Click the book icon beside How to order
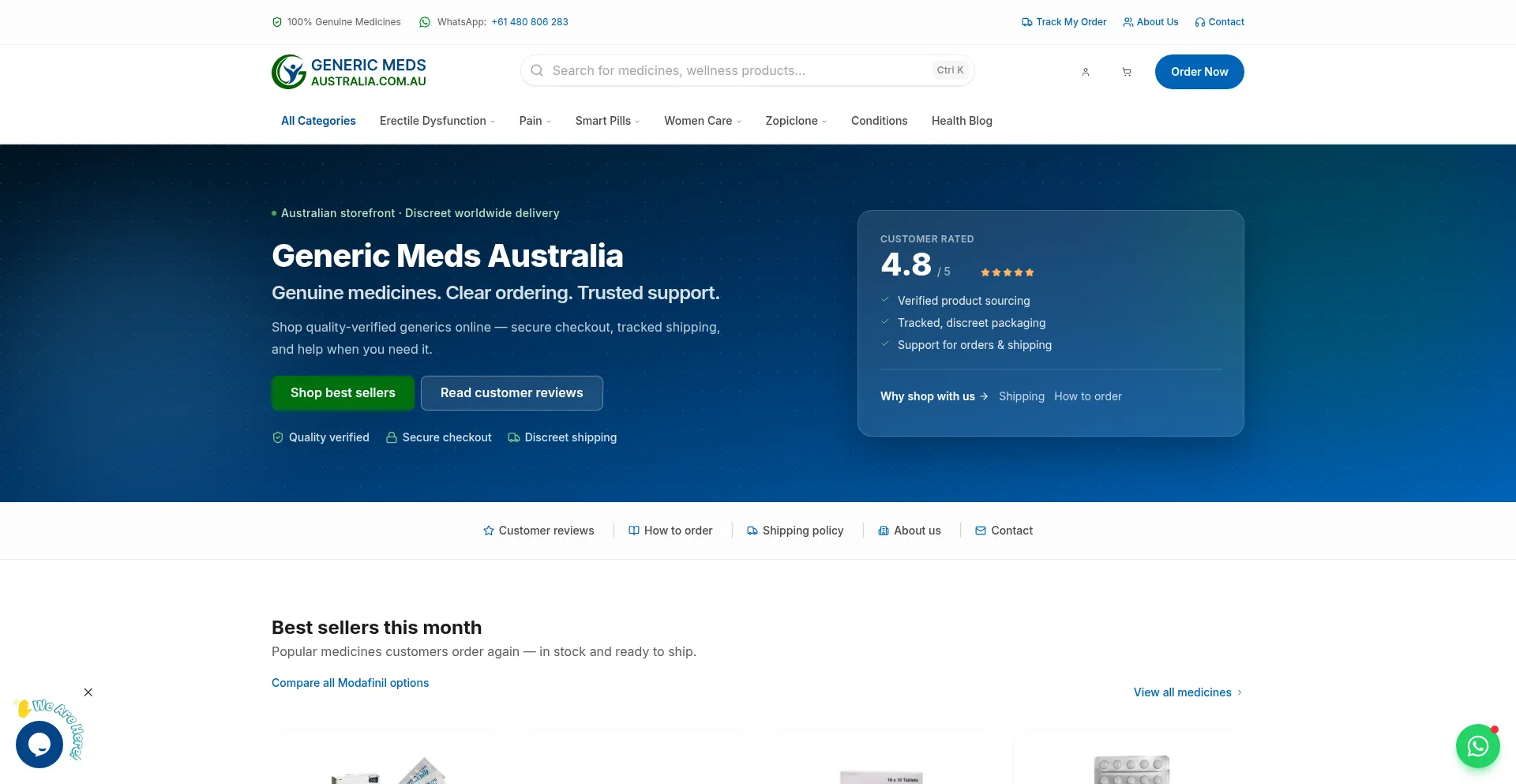This screenshot has height=784, width=1516. click(634, 531)
